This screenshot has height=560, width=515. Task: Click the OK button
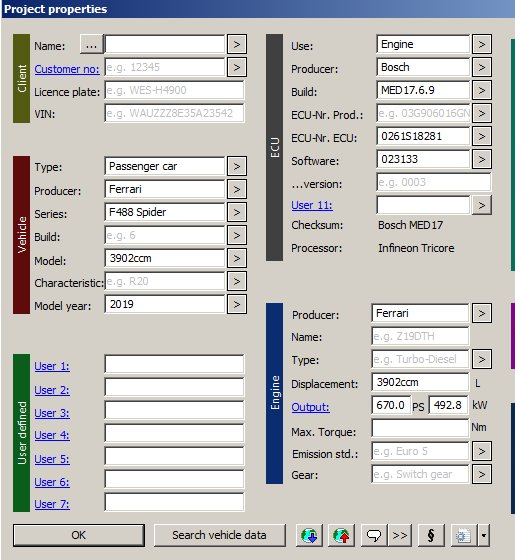(79, 535)
